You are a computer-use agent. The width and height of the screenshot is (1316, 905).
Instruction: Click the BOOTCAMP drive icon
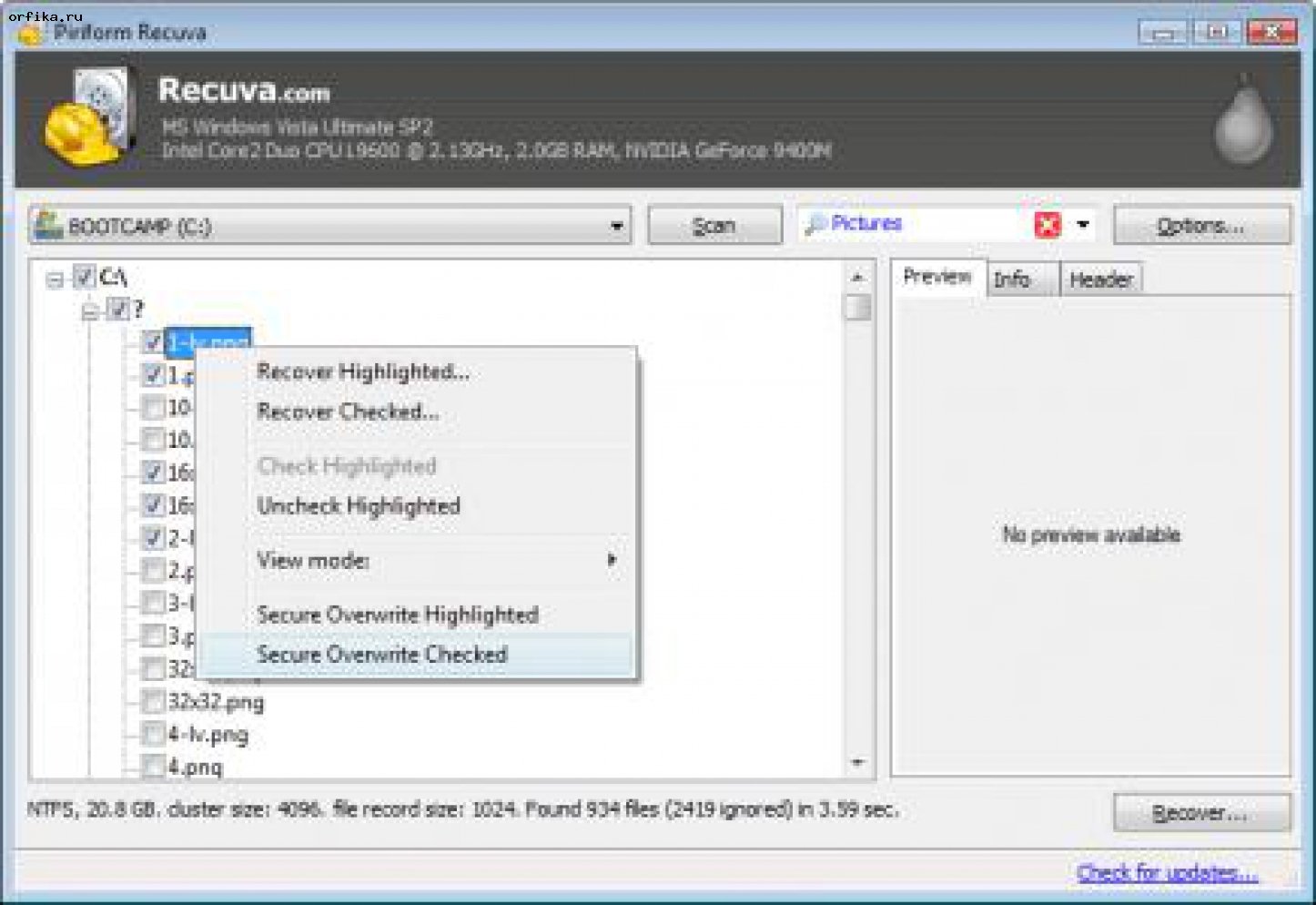point(47,226)
